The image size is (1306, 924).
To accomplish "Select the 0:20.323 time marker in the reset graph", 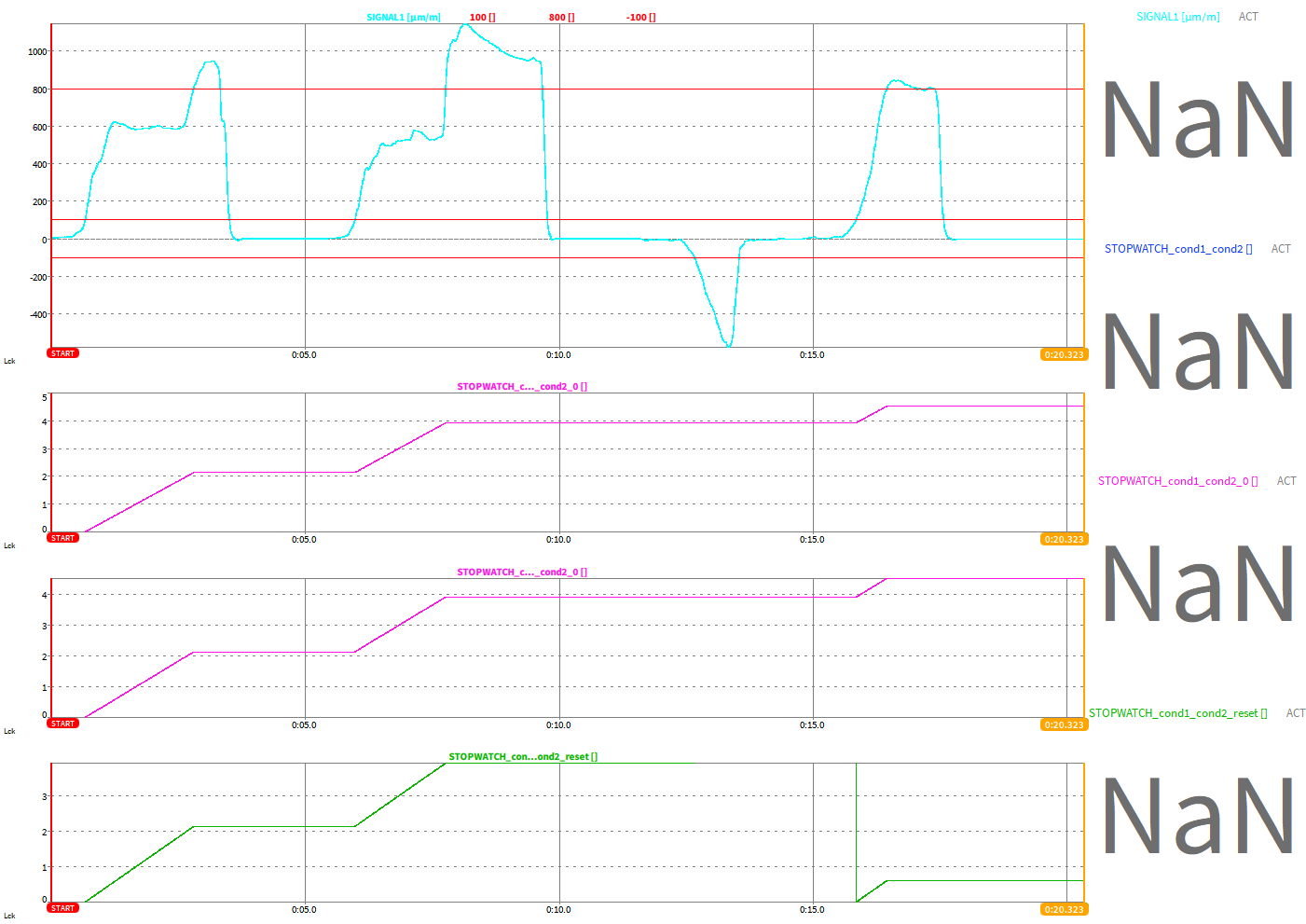I will click(x=1064, y=909).
